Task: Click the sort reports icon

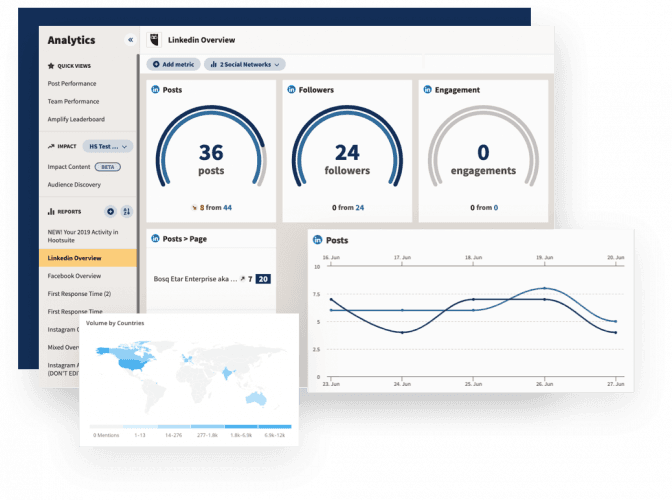Action: [127, 212]
